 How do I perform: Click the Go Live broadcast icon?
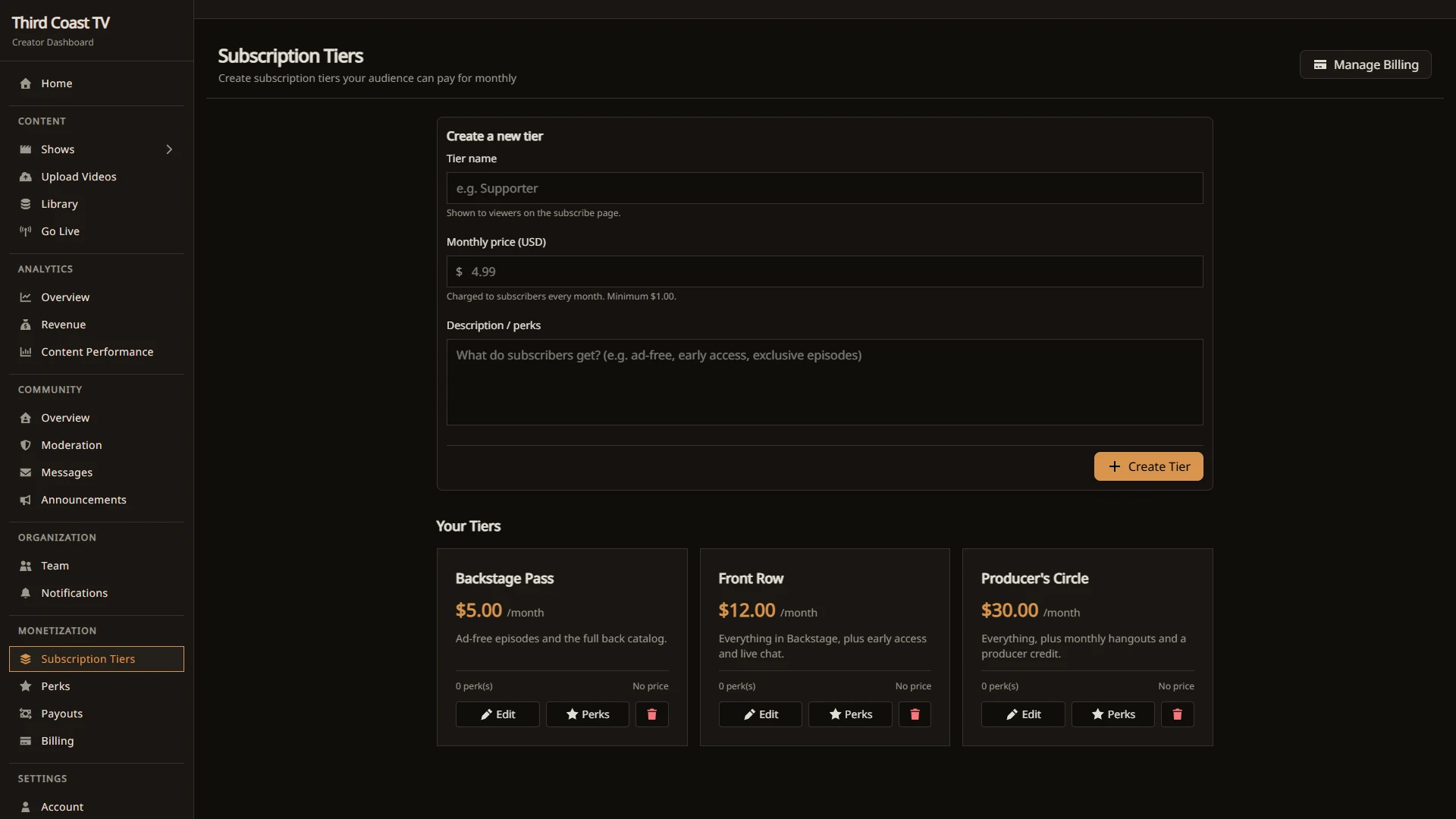(26, 231)
